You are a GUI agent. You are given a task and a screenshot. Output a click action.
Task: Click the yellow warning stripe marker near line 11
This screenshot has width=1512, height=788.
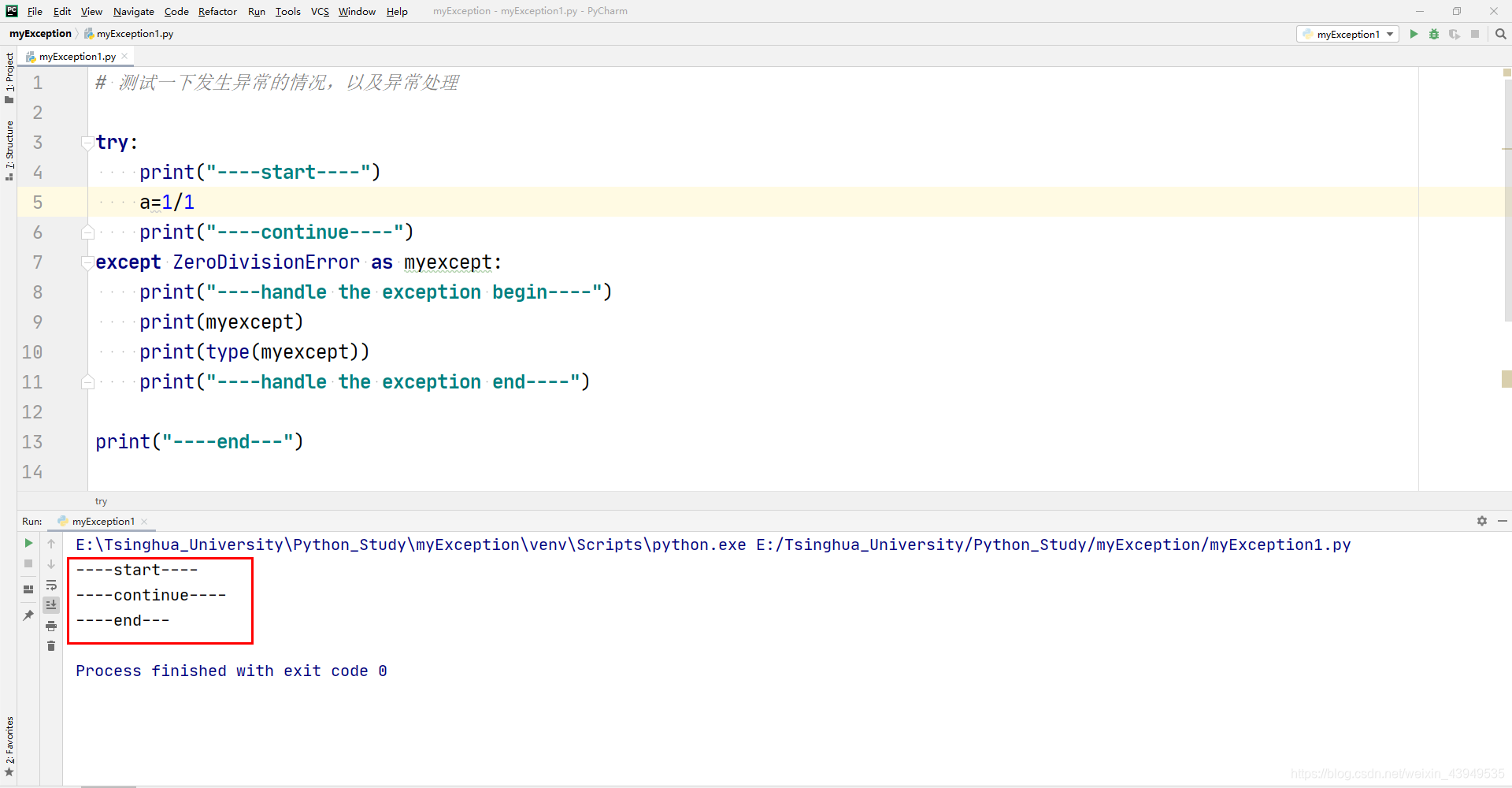pyautogui.click(x=1506, y=379)
